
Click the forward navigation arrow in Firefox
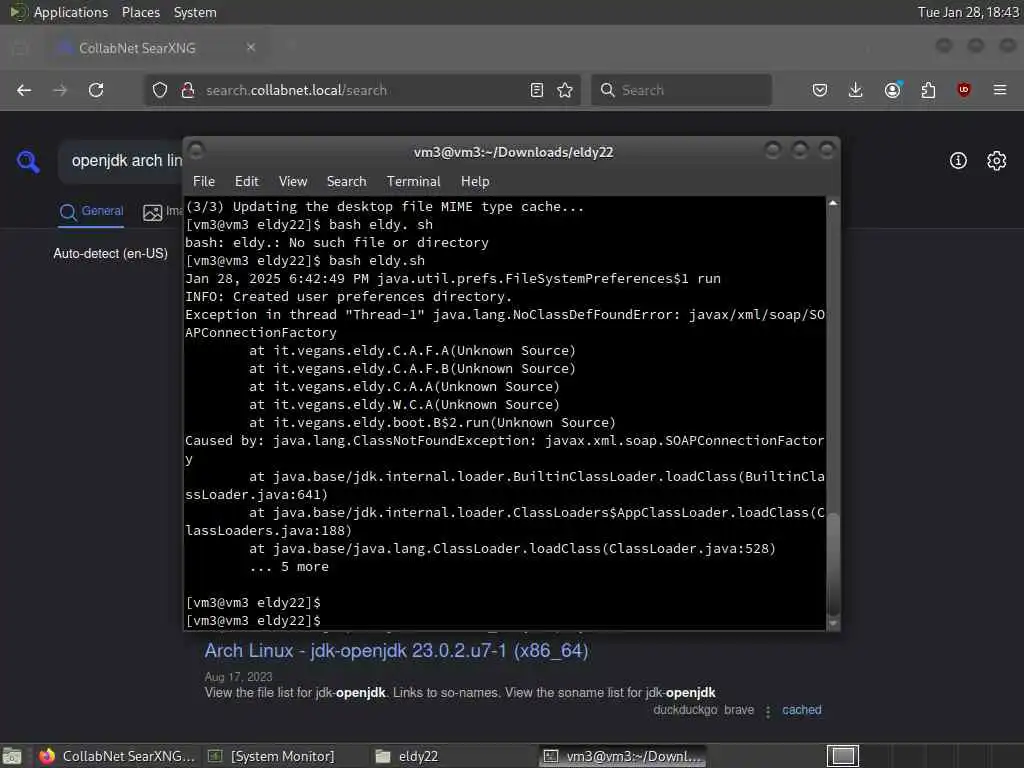(60, 90)
